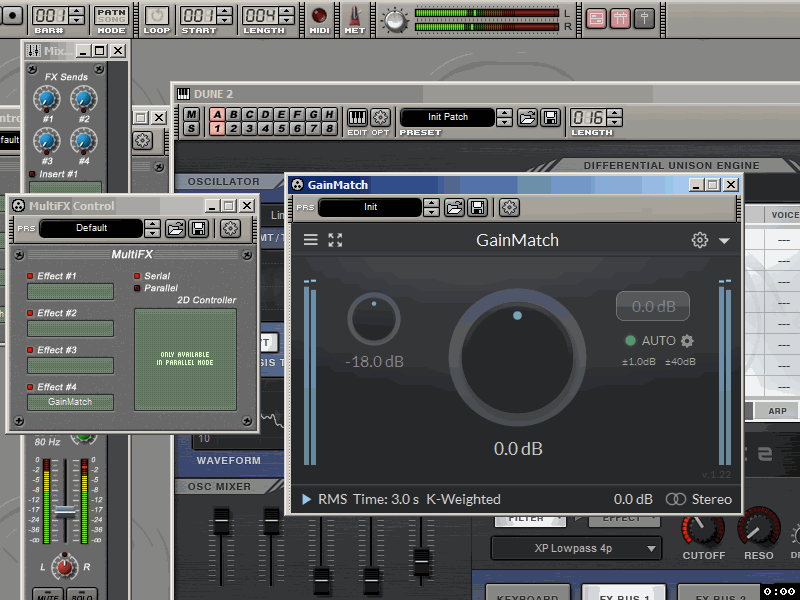Screen dimensions: 800x600
Task: Open the second pink mixer view icon
Action: 620,19
